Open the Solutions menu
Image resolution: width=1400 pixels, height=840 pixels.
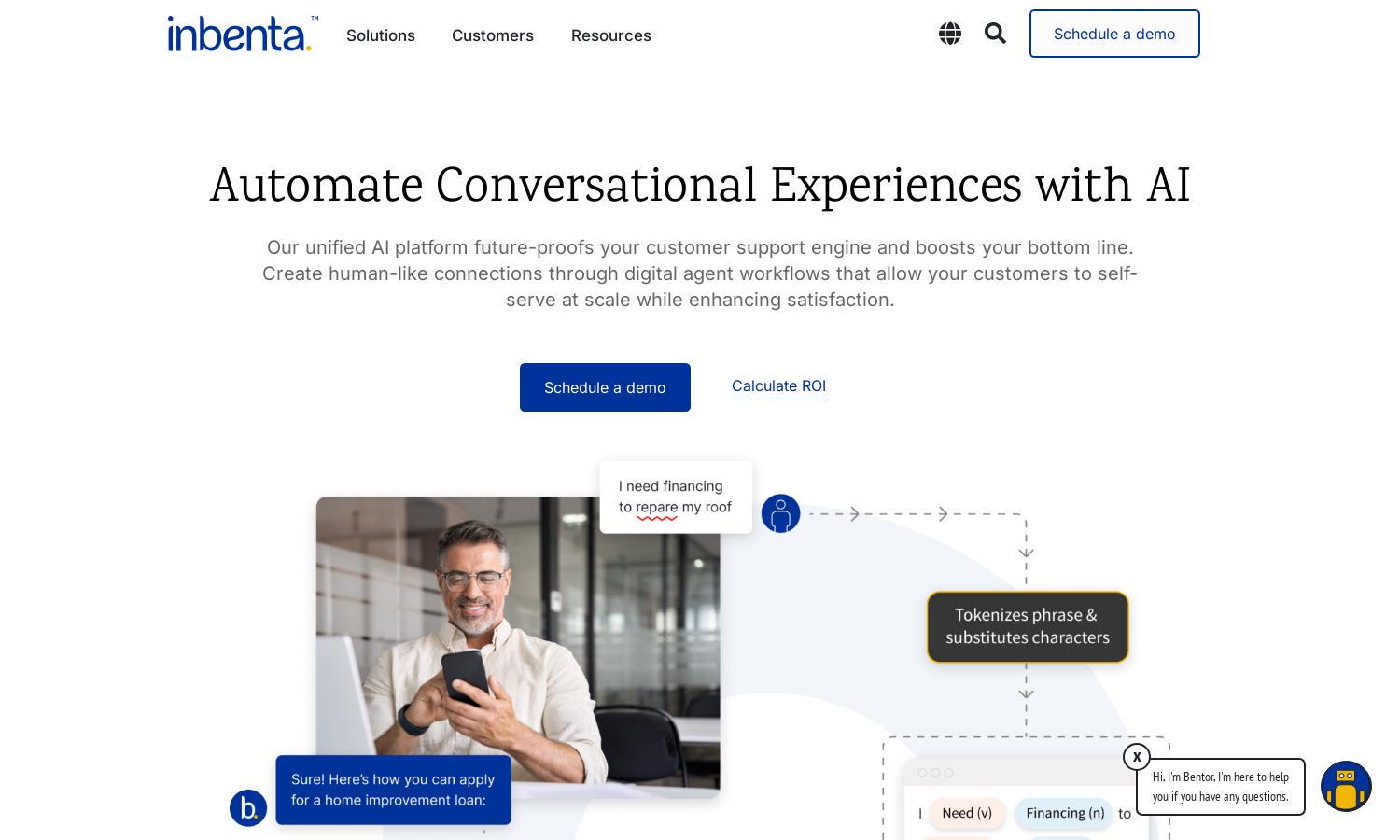click(x=381, y=35)
